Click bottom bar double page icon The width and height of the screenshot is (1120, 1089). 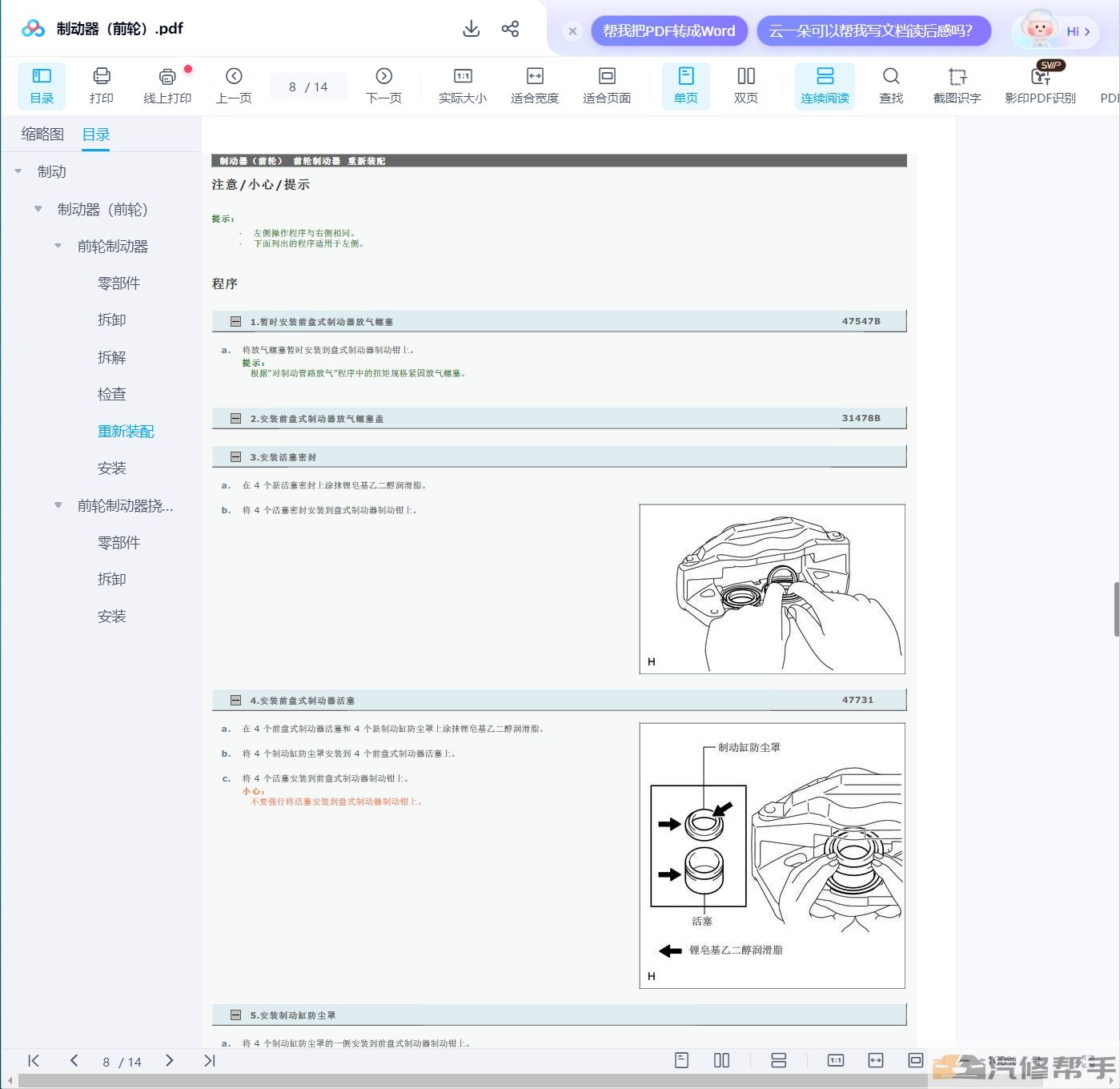point(721,1060)
